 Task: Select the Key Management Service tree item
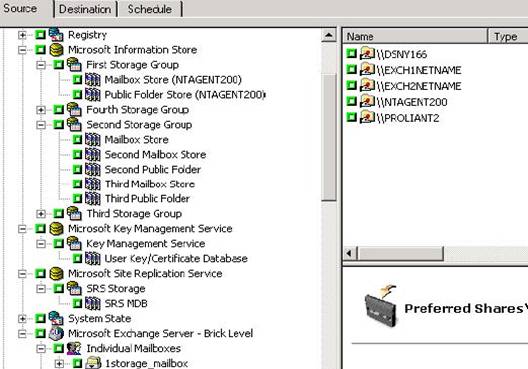145,244
